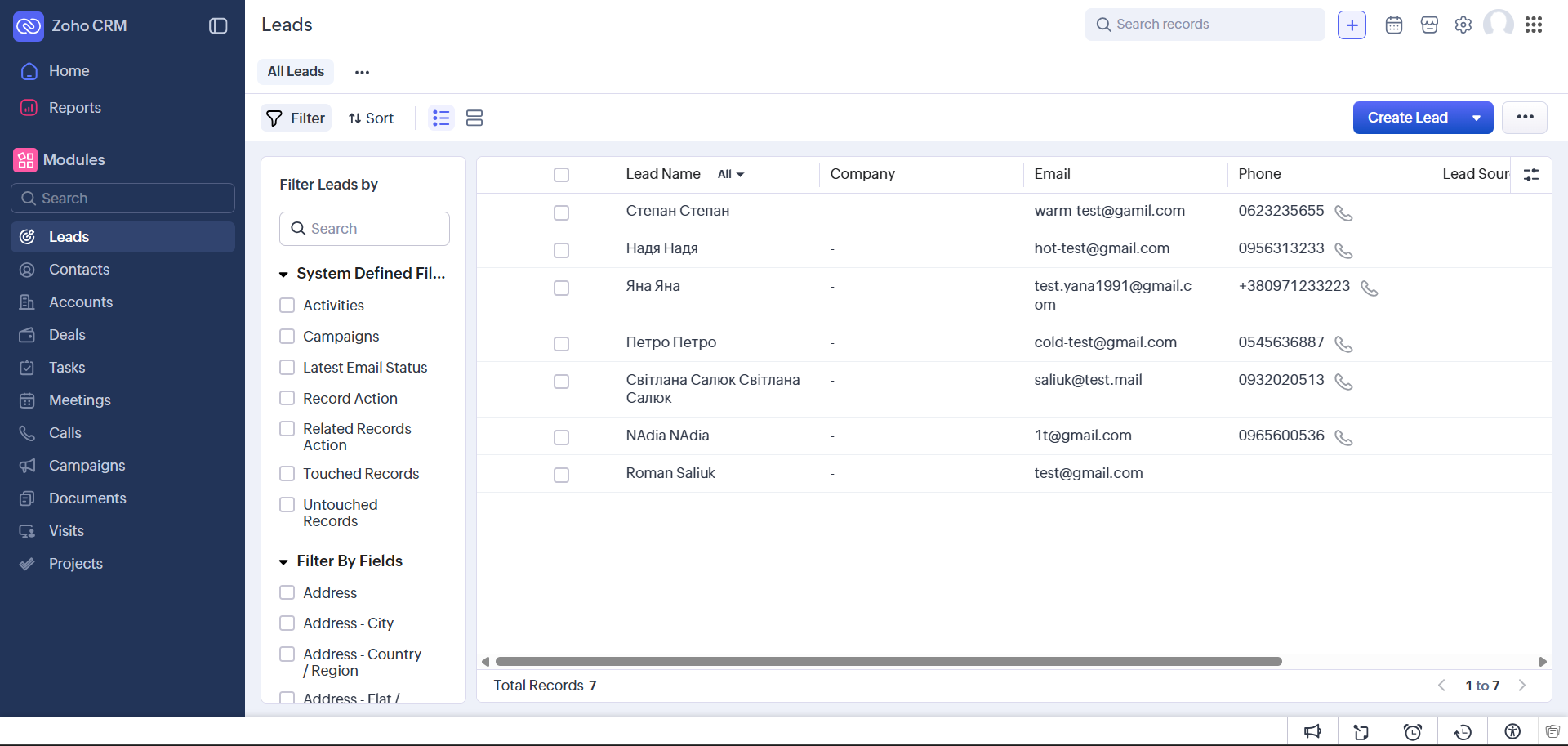The width and height of the screenshot is (1568, 746).
Task: Open the more options menu next to All Leads
Action: pyautogui.click(x=362, y=72)
